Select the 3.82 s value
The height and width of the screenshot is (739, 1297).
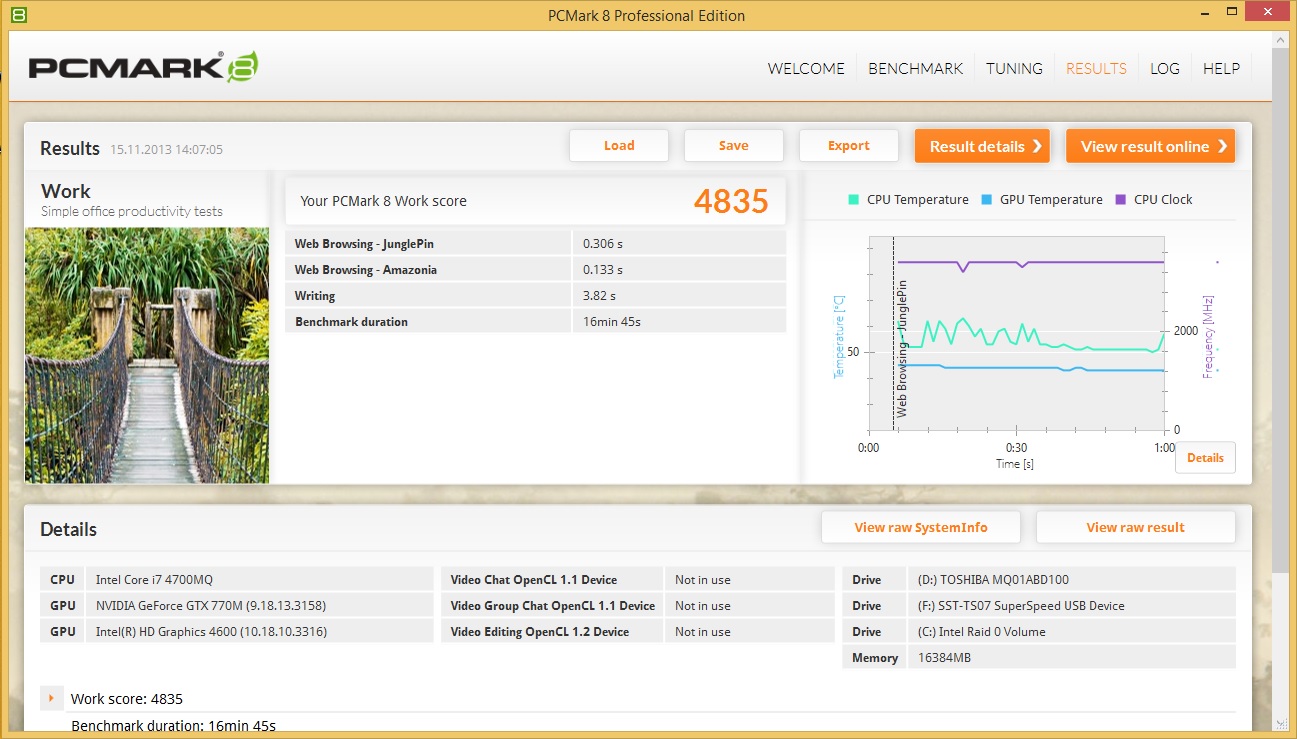(599, 296)
